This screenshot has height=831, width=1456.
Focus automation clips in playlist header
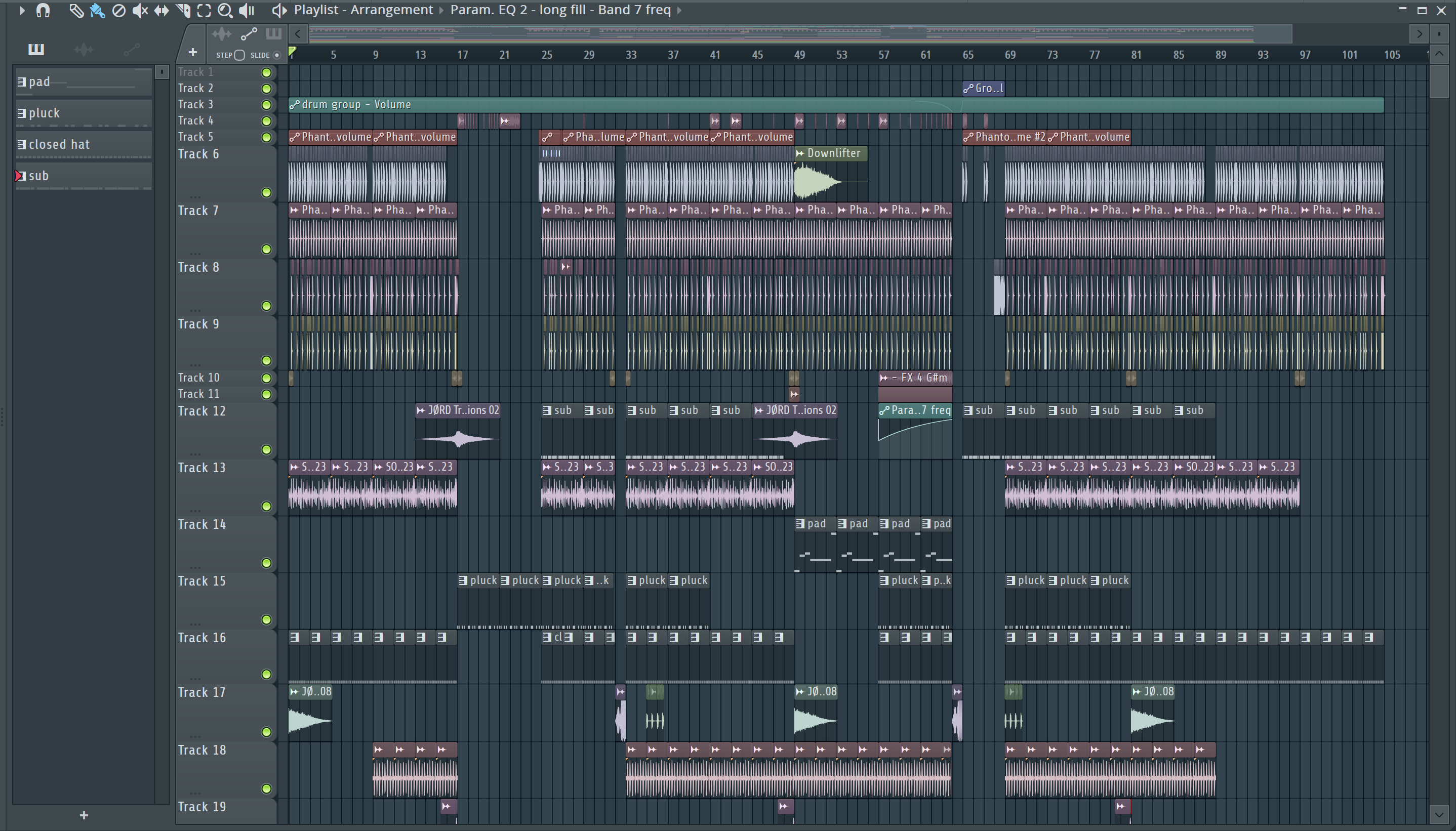click(249, 34)
